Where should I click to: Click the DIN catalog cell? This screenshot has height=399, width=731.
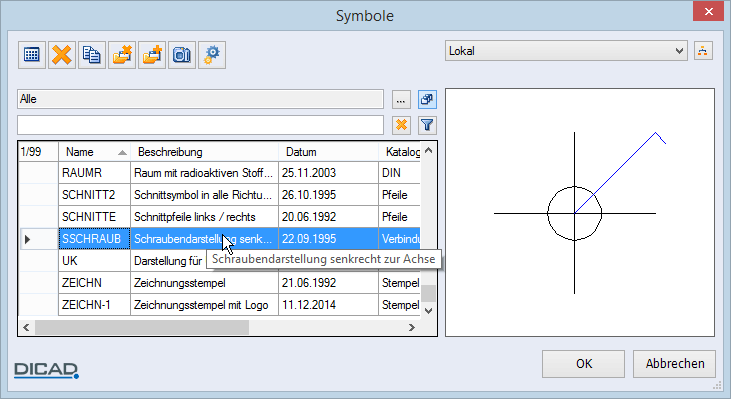click(400, 173)
